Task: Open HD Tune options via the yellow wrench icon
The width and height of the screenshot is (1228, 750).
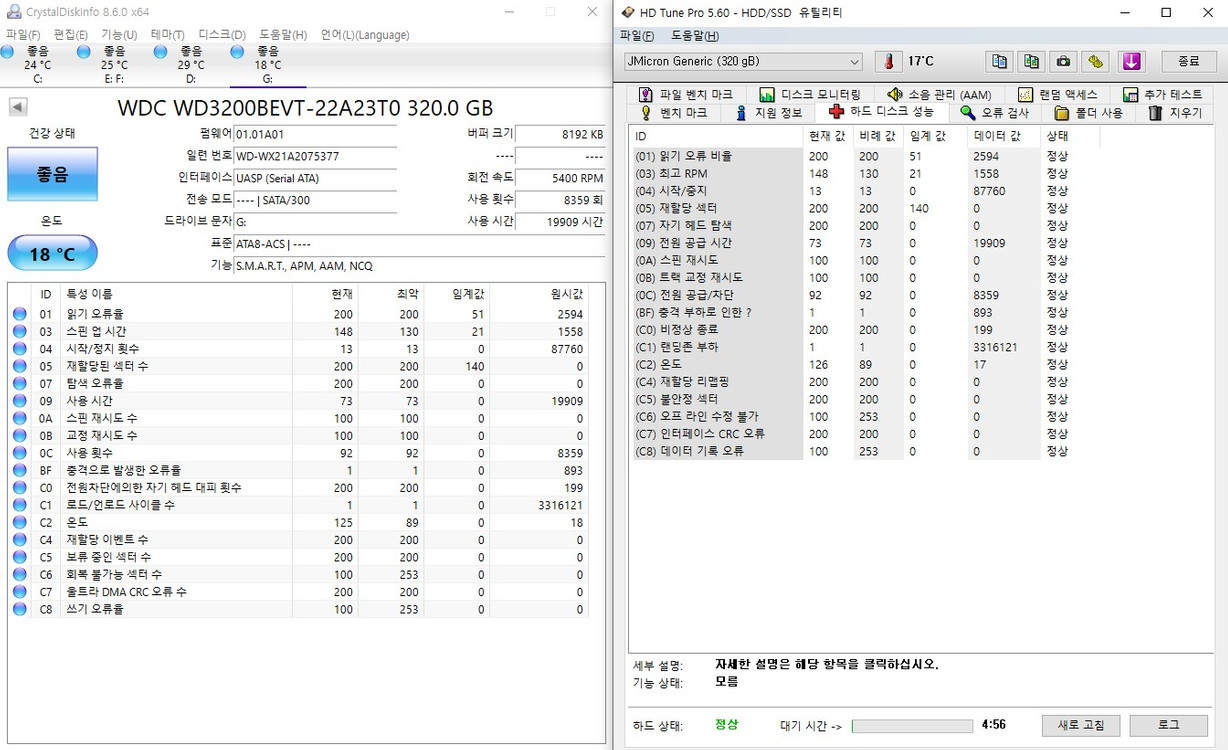Action: point(1095,61)
